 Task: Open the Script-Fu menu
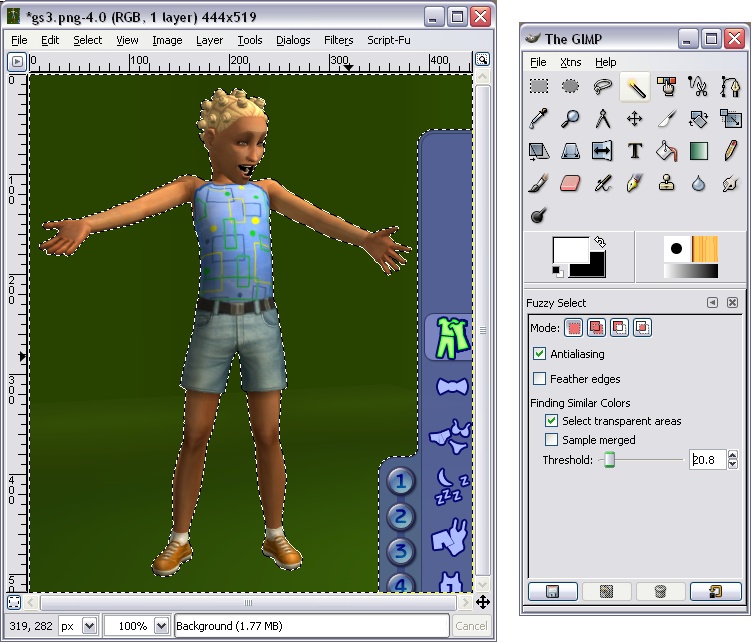pos(389,40)
